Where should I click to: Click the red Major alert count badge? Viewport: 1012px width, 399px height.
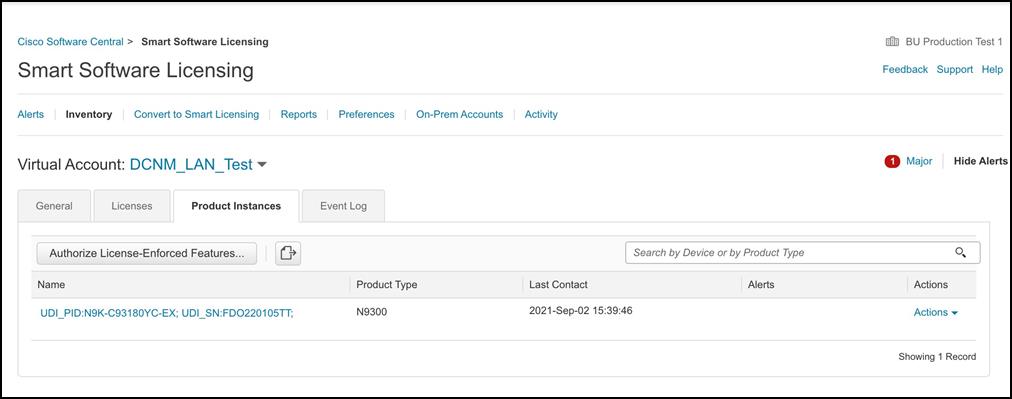[892, 161]
